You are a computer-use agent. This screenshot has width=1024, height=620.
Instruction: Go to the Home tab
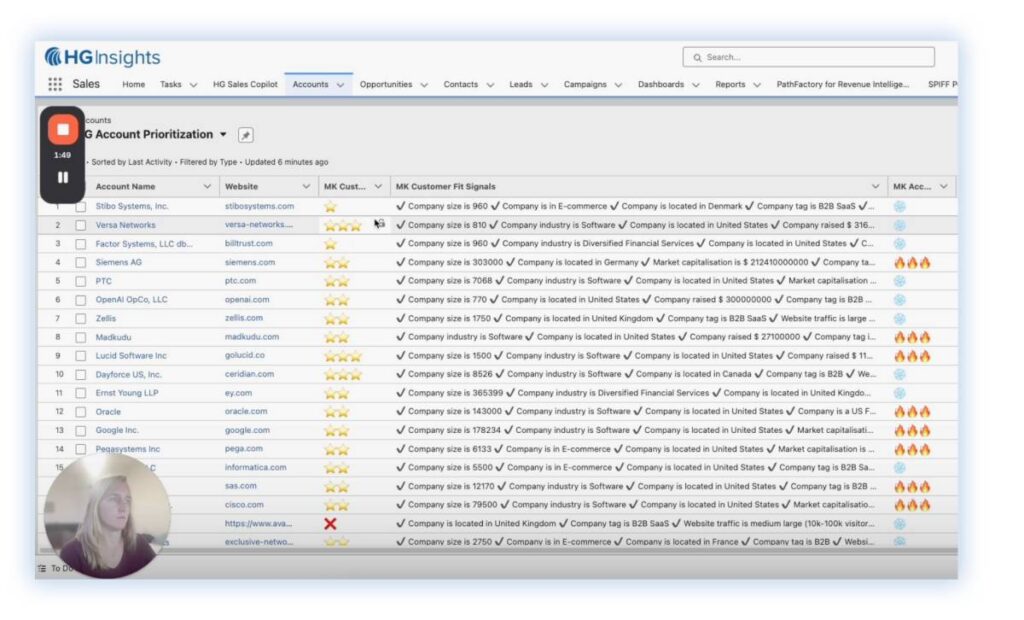pos(133,84)
